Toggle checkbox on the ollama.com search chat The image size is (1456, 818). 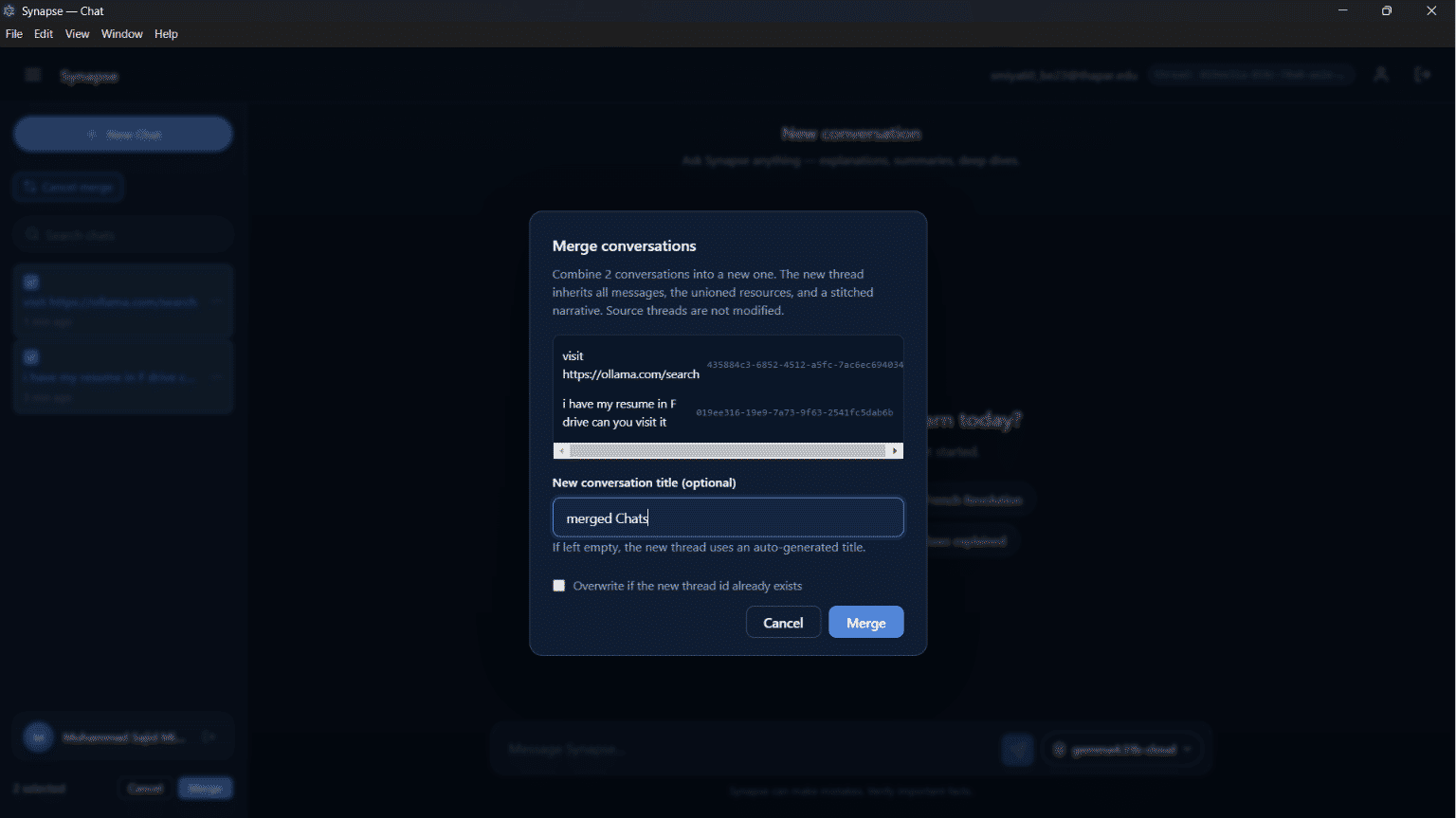point(31,282)
